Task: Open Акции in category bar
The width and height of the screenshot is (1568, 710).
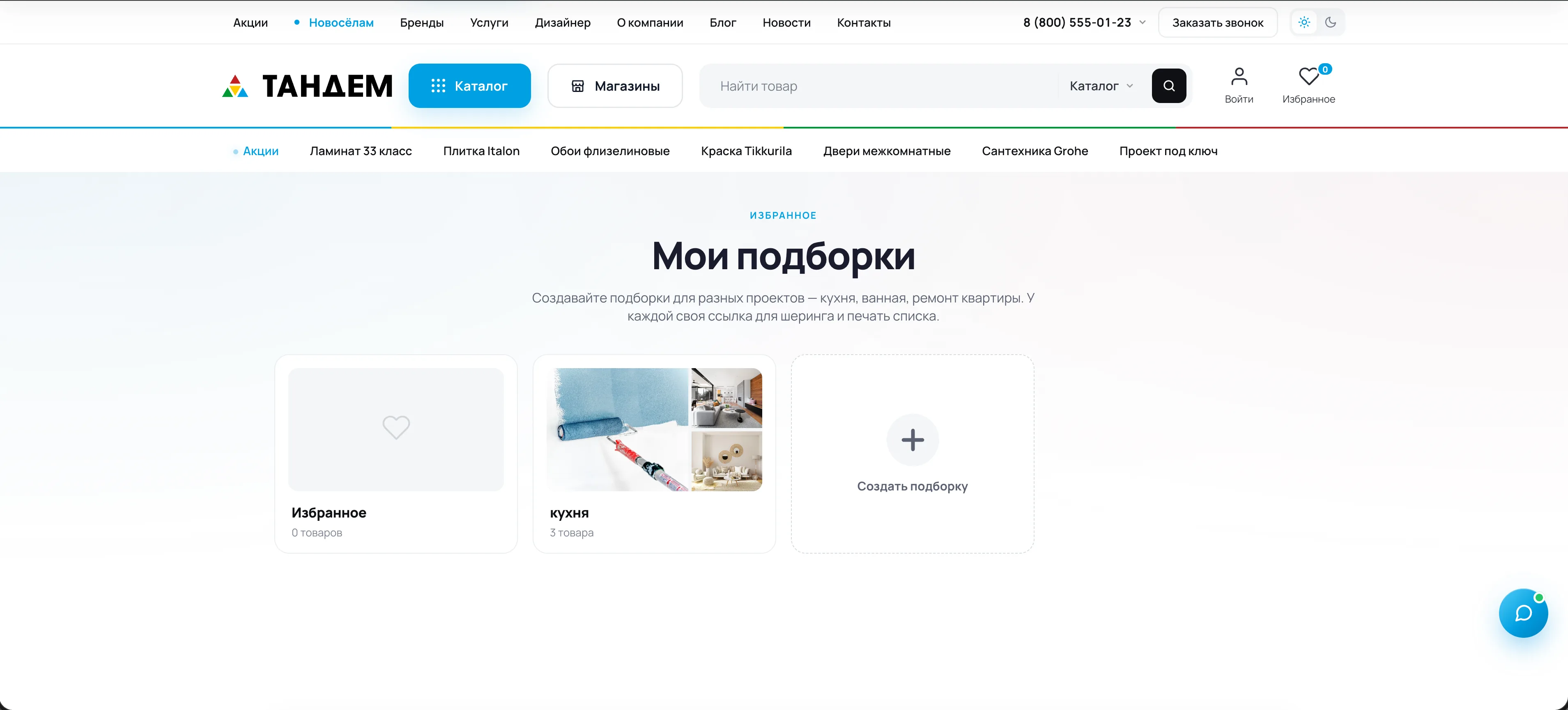Action: [260, 151]
